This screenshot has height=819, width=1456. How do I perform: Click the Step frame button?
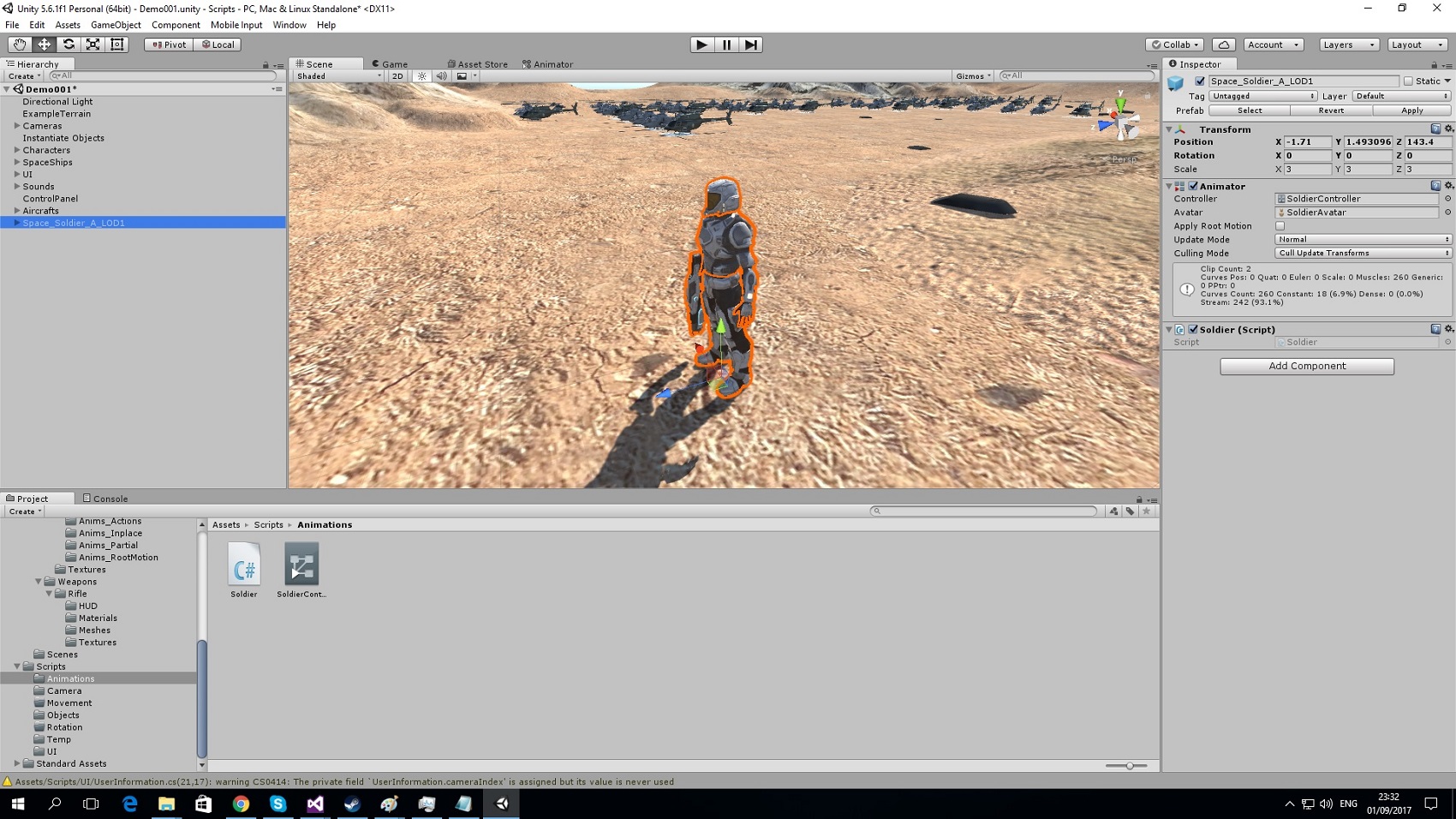pyautogui.click(x=750, y=45)
